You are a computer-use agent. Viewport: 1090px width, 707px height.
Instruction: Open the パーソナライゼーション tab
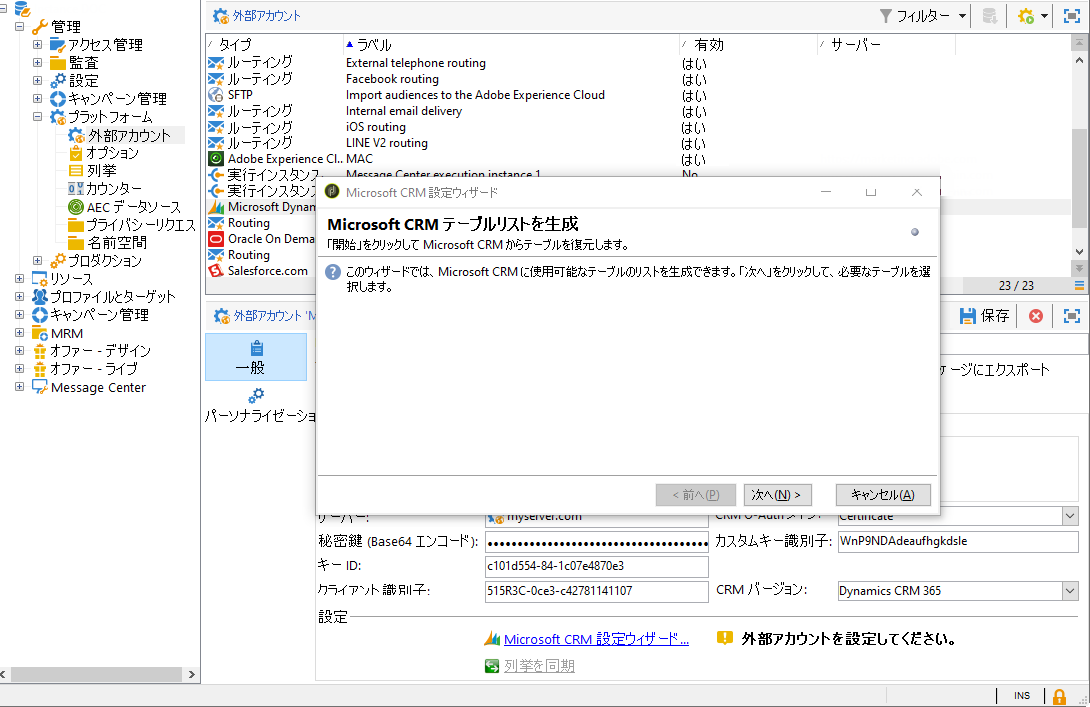pos(260,405)
